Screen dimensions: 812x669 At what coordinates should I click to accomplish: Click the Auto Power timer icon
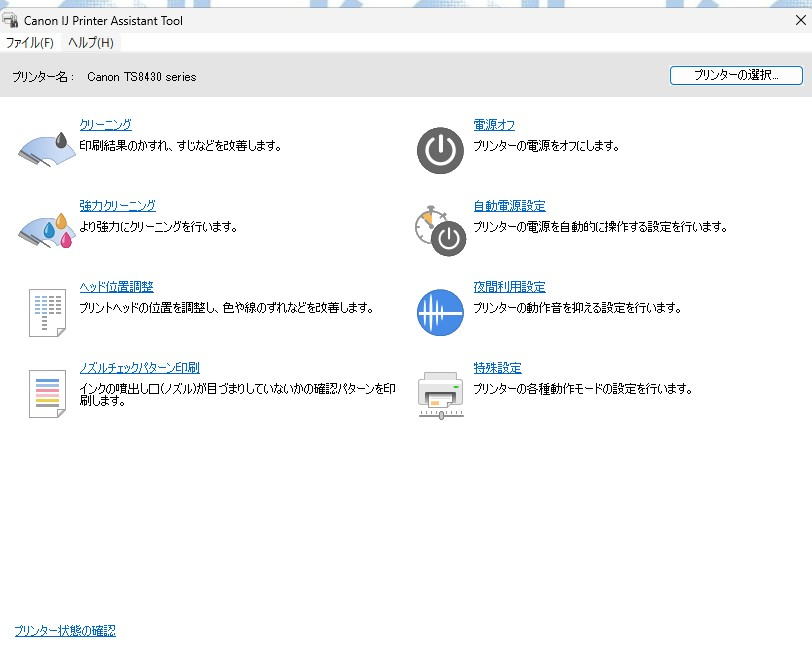[x=440, y=231]
